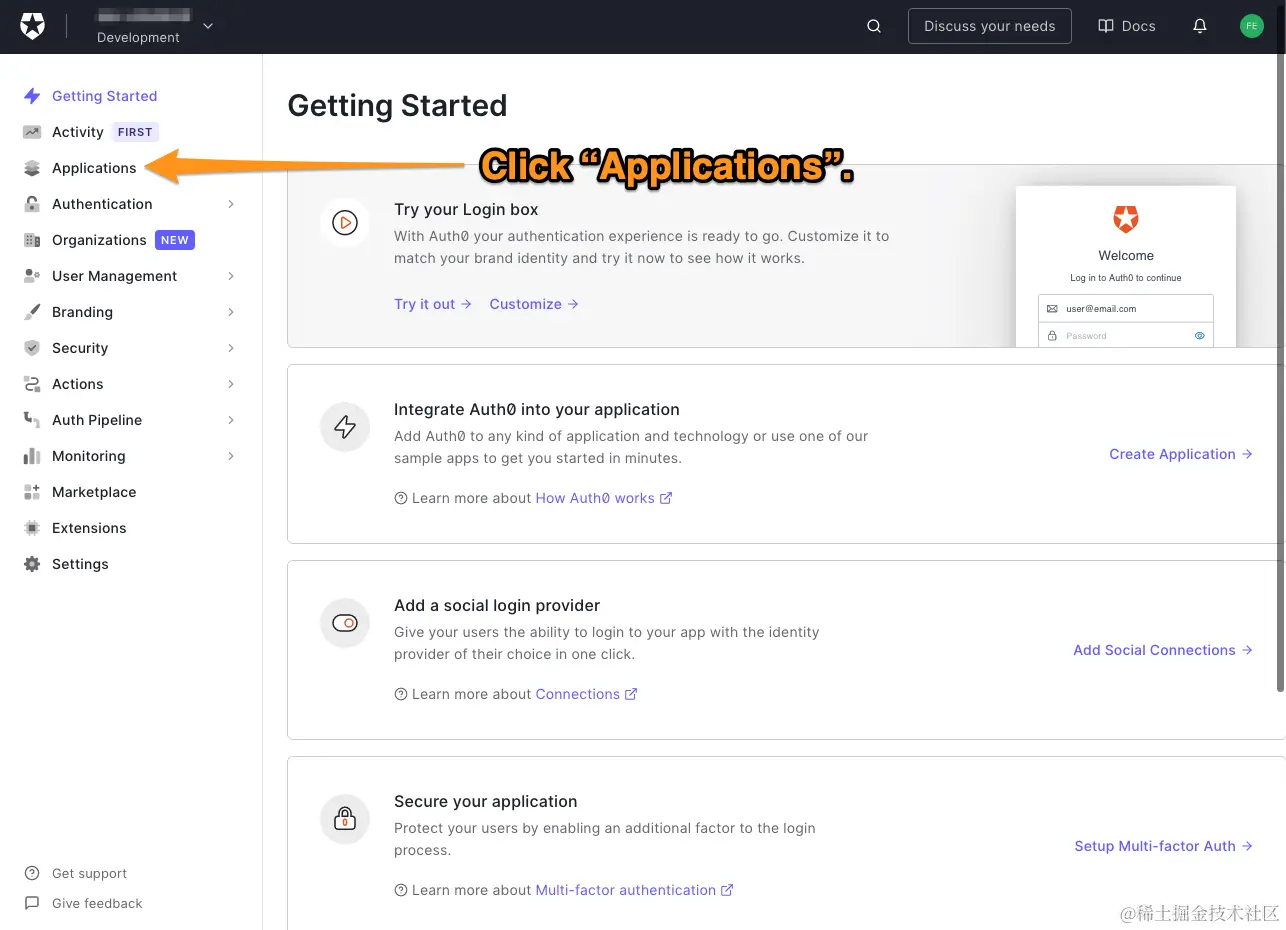
Task: Open the Docs menu item
Action: click(1126, 26)
